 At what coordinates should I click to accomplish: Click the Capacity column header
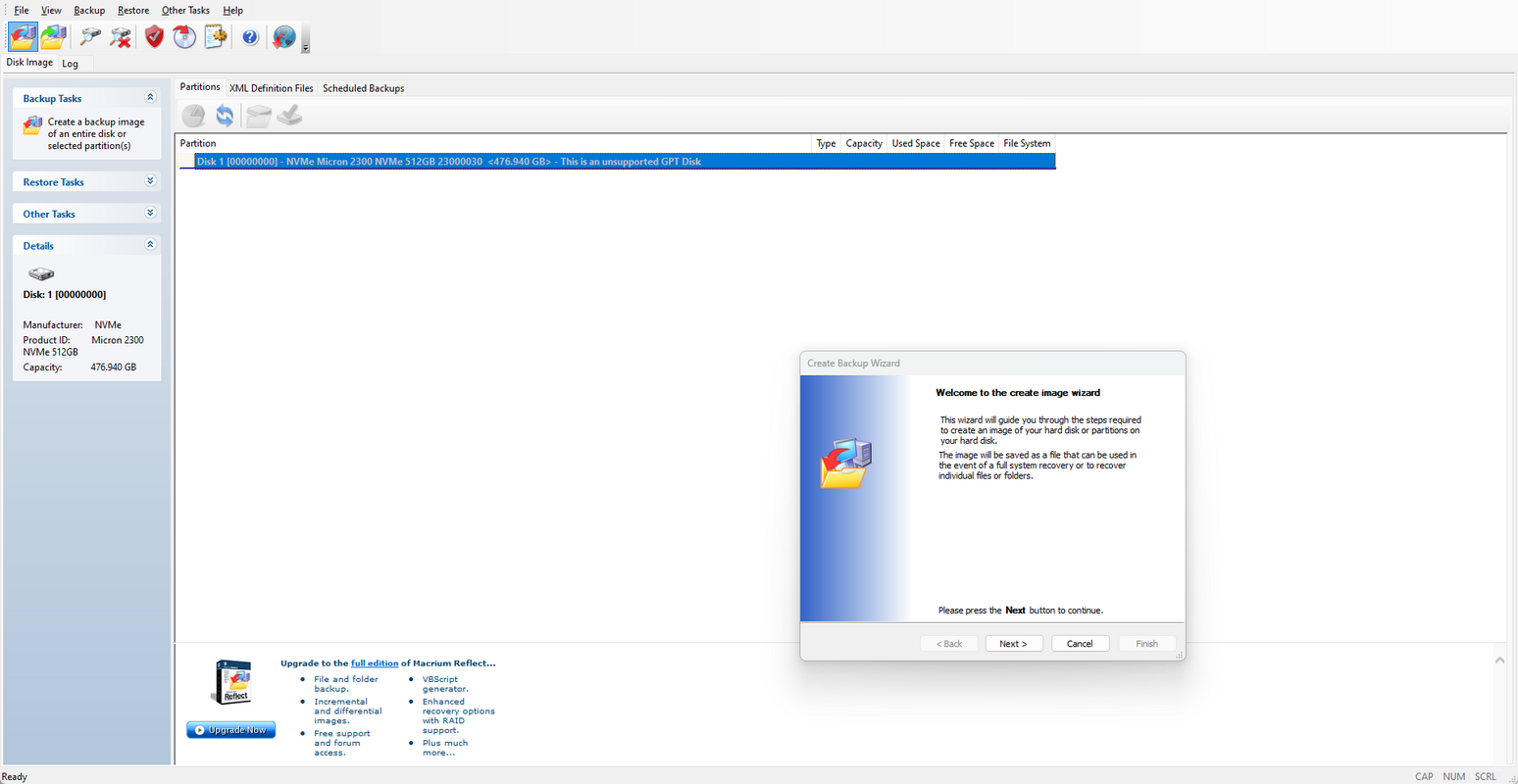864,143
